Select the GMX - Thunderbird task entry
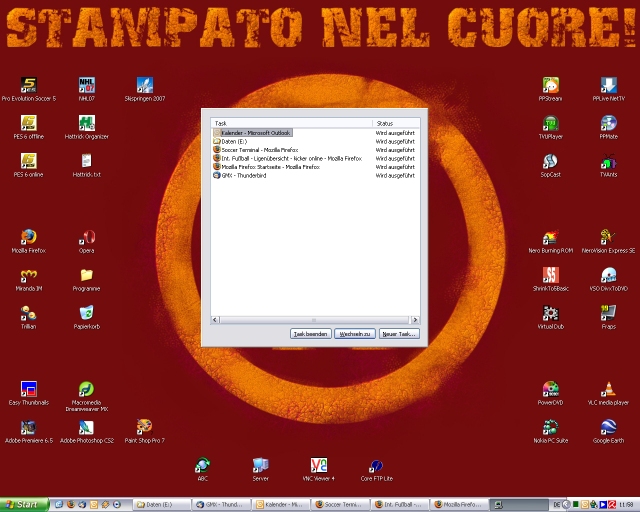Image resolution: width=640 pixels, height=512 pixels. pyautogui.click(x=243, y=176)
